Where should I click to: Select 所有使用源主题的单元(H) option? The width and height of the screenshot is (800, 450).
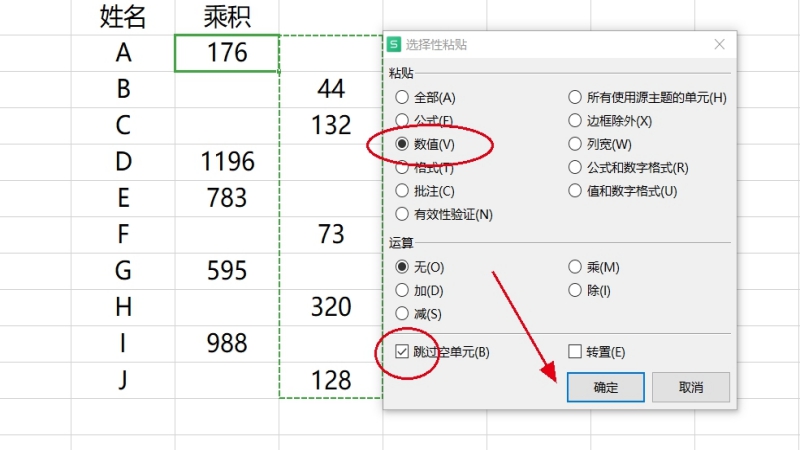(575, 98)
